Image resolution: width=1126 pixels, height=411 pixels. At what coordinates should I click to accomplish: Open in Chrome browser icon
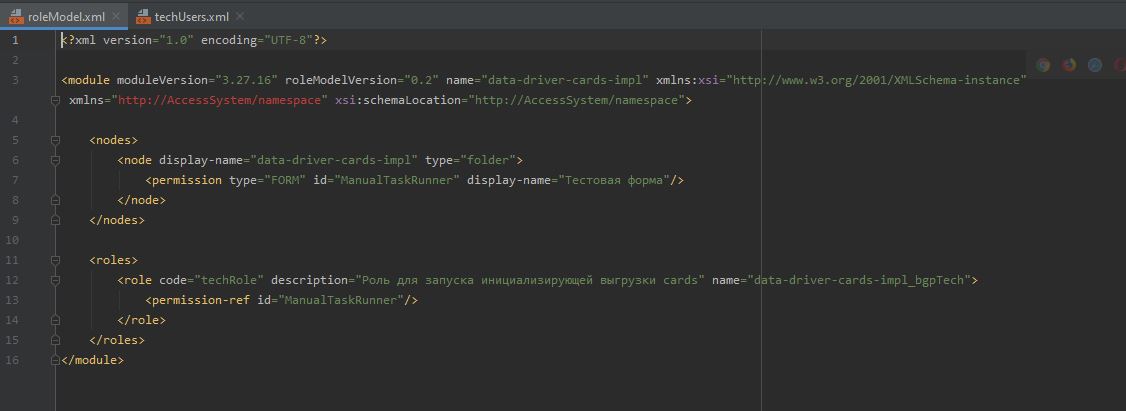coord(1043,65)
